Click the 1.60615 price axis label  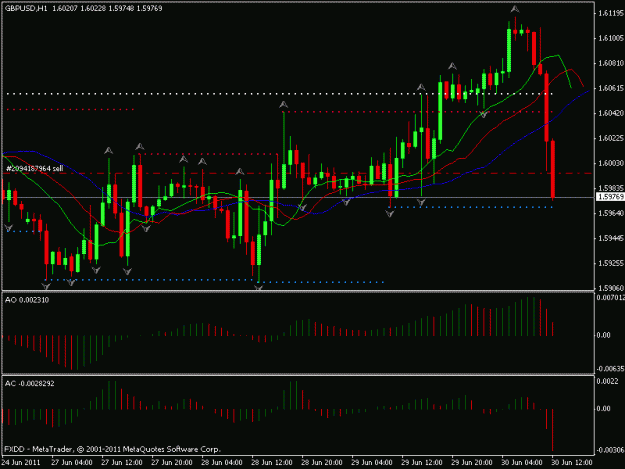(x=611, y=88)
